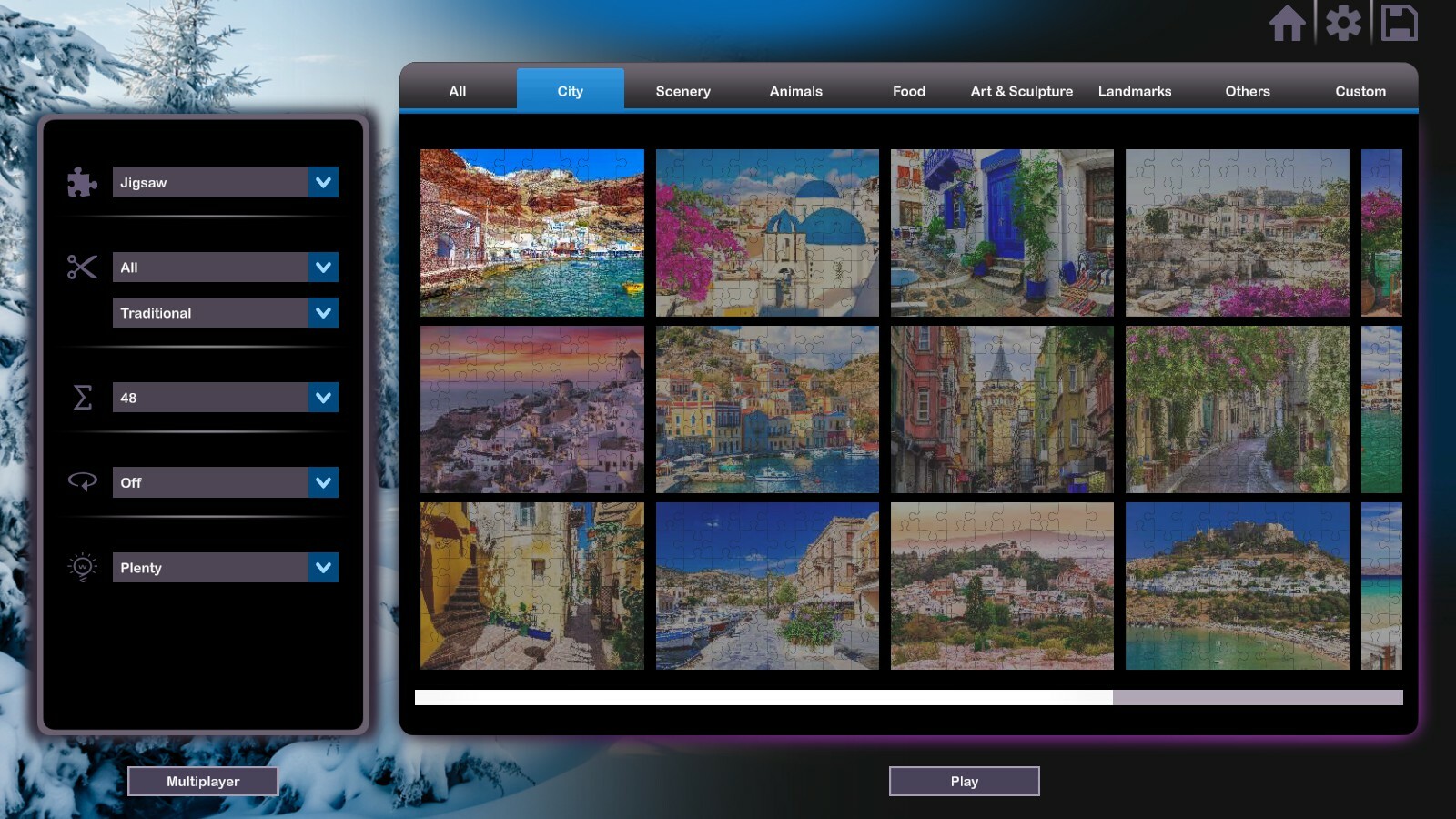The height and width of the screenshot is (819, 1456).
Task: Open the Custom tab
Action: click(1360, 91)
